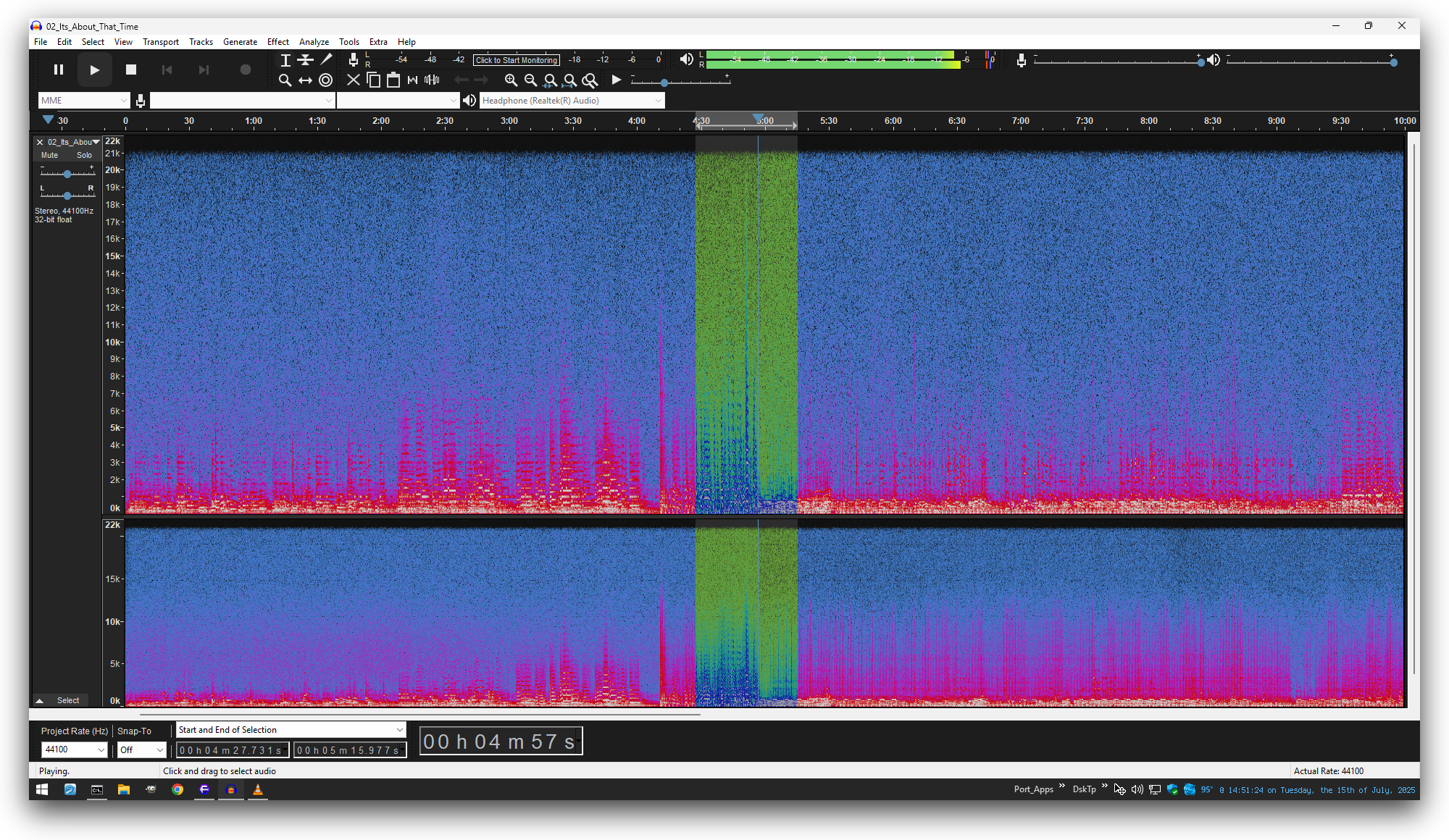Screen dimensions: 1449x840
Task: Open the Tracks menu
Action: (201, 42)
